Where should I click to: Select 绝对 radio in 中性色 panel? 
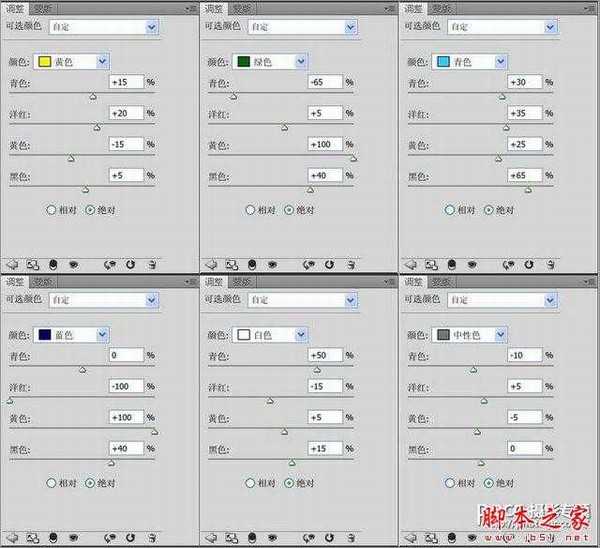pyautogui.click(x=489, y=483)
